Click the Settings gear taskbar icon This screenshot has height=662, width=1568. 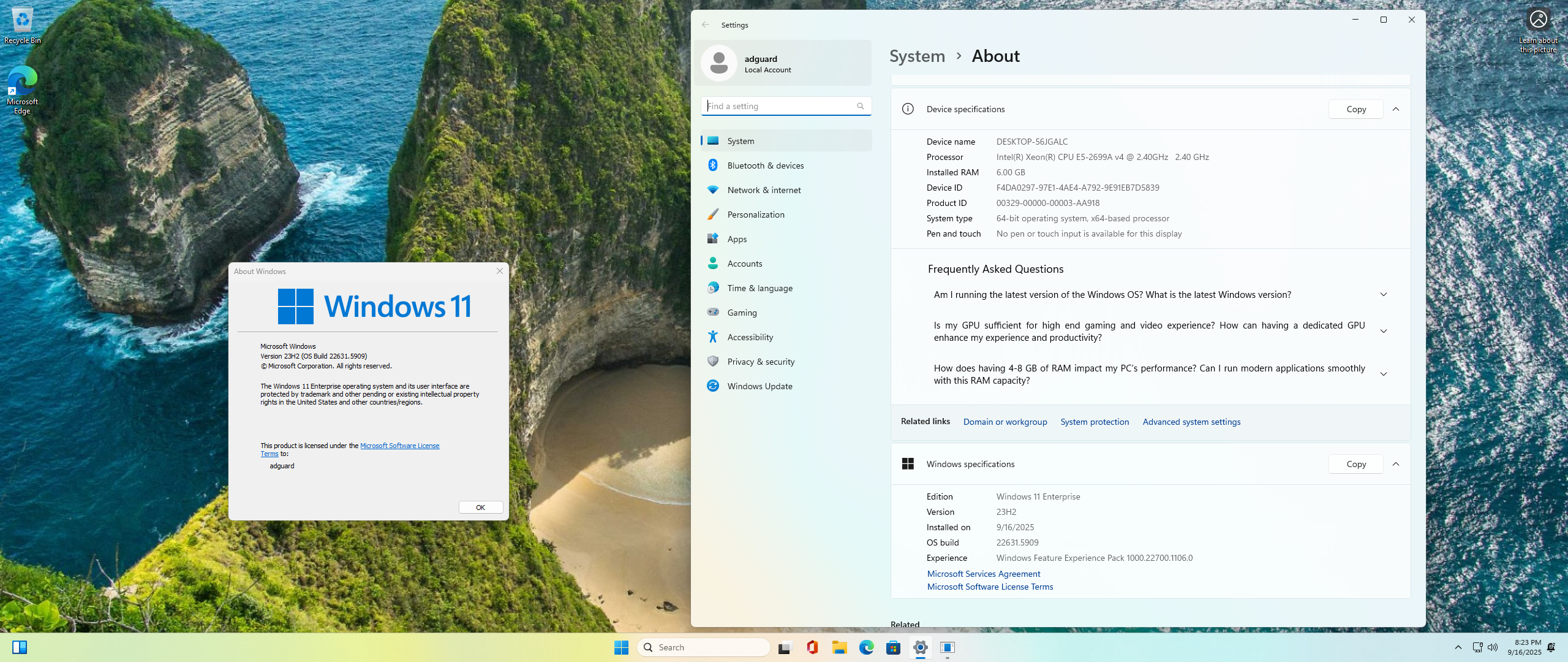coord(920,647)
